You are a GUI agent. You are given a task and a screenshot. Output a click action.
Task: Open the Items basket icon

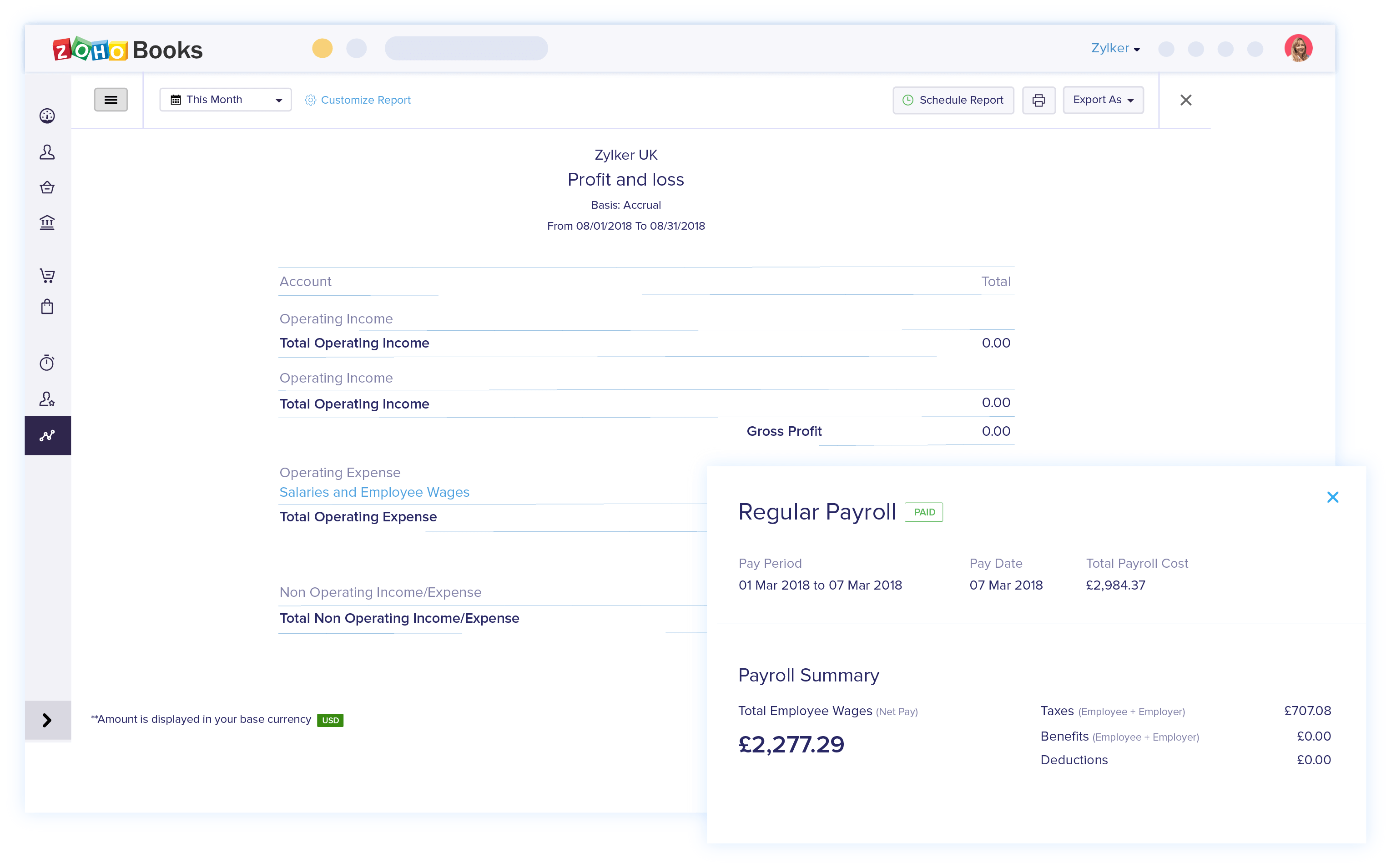click(47, 187)
